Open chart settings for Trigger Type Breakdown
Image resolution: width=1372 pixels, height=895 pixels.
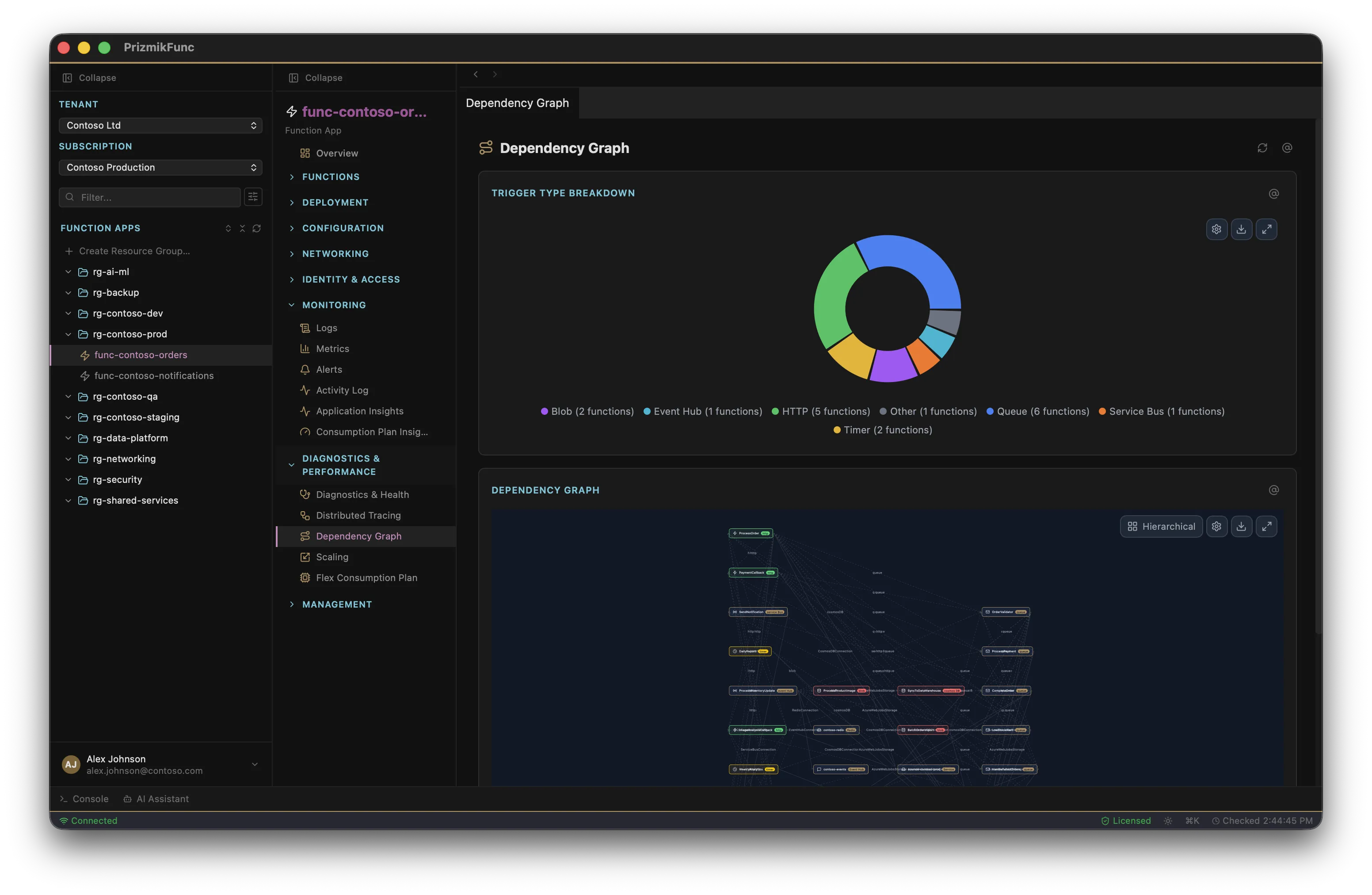point(1217,229)
